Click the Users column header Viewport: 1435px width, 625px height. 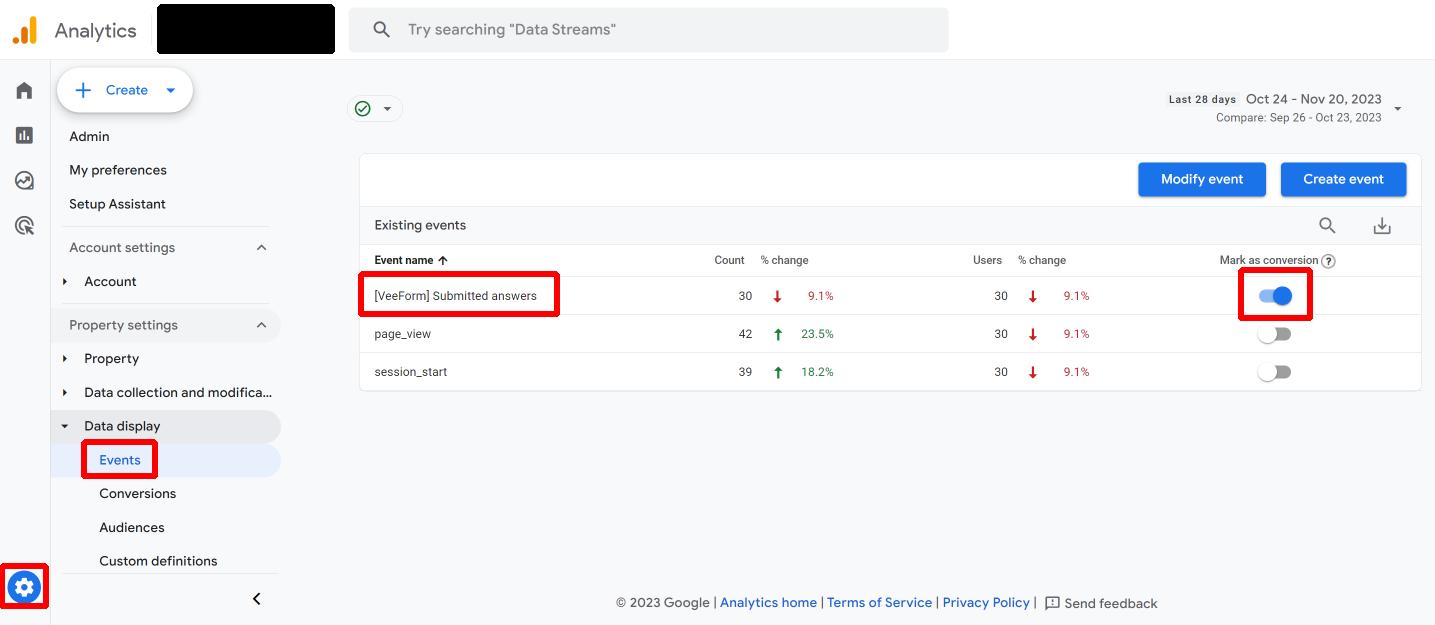(987, 260)
